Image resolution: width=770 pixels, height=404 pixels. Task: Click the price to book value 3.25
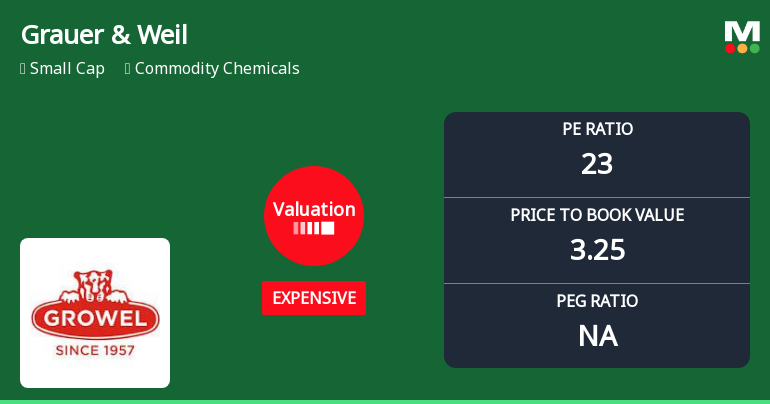[x=597, y=250]
